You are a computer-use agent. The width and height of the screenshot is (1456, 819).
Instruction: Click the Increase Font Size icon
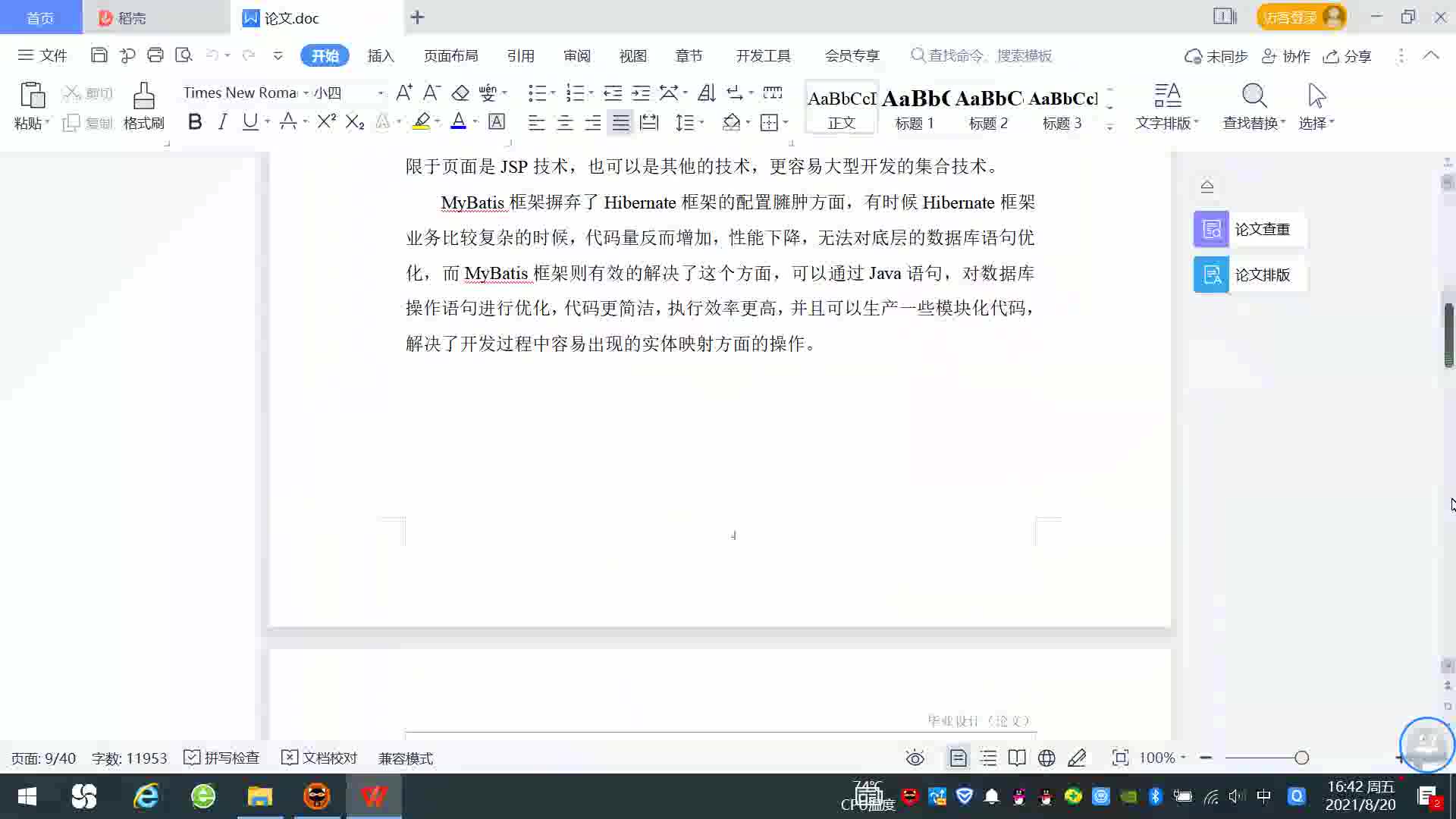[x=404, y=93]
